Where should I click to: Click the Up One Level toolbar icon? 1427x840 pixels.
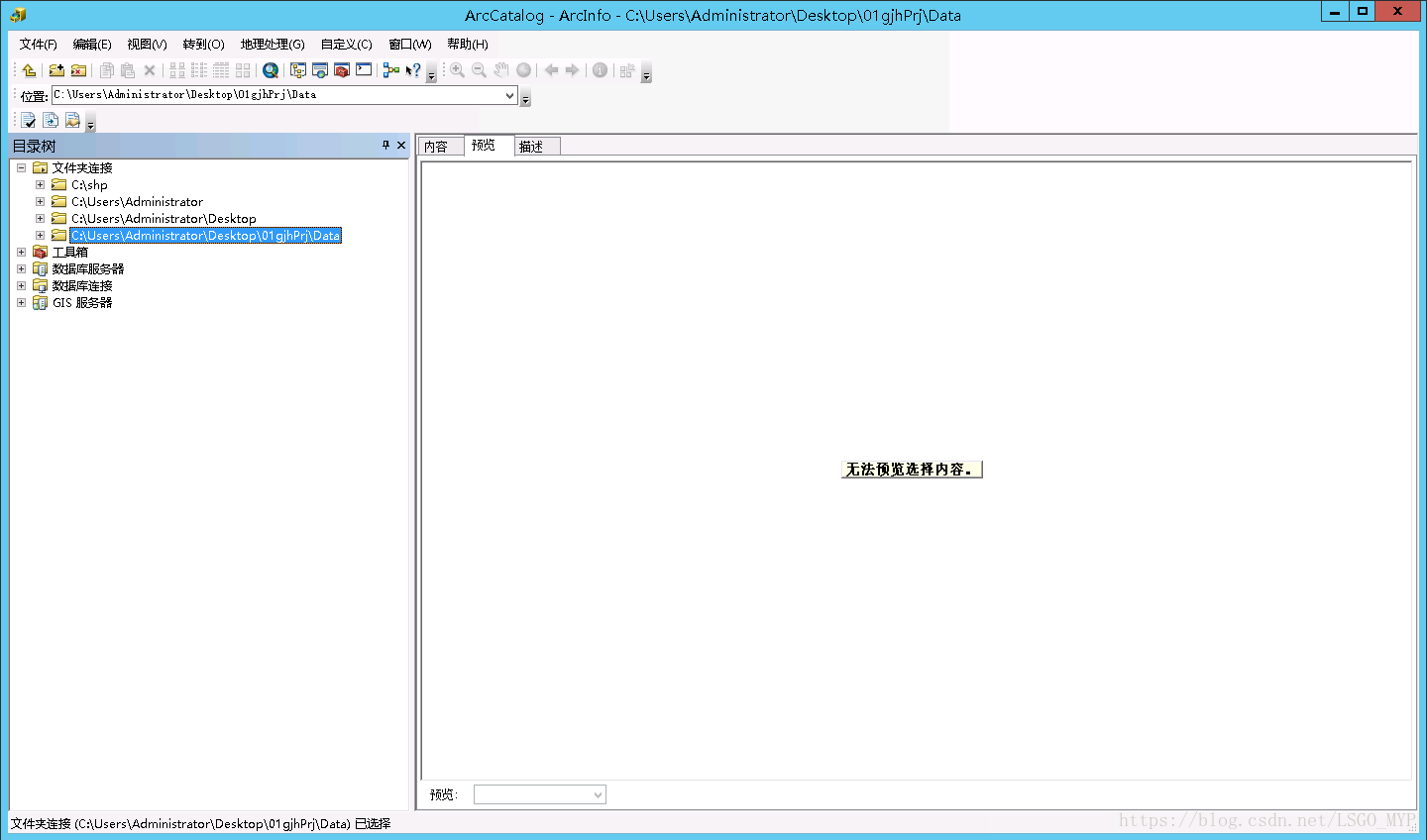click(x=29, y=70)
